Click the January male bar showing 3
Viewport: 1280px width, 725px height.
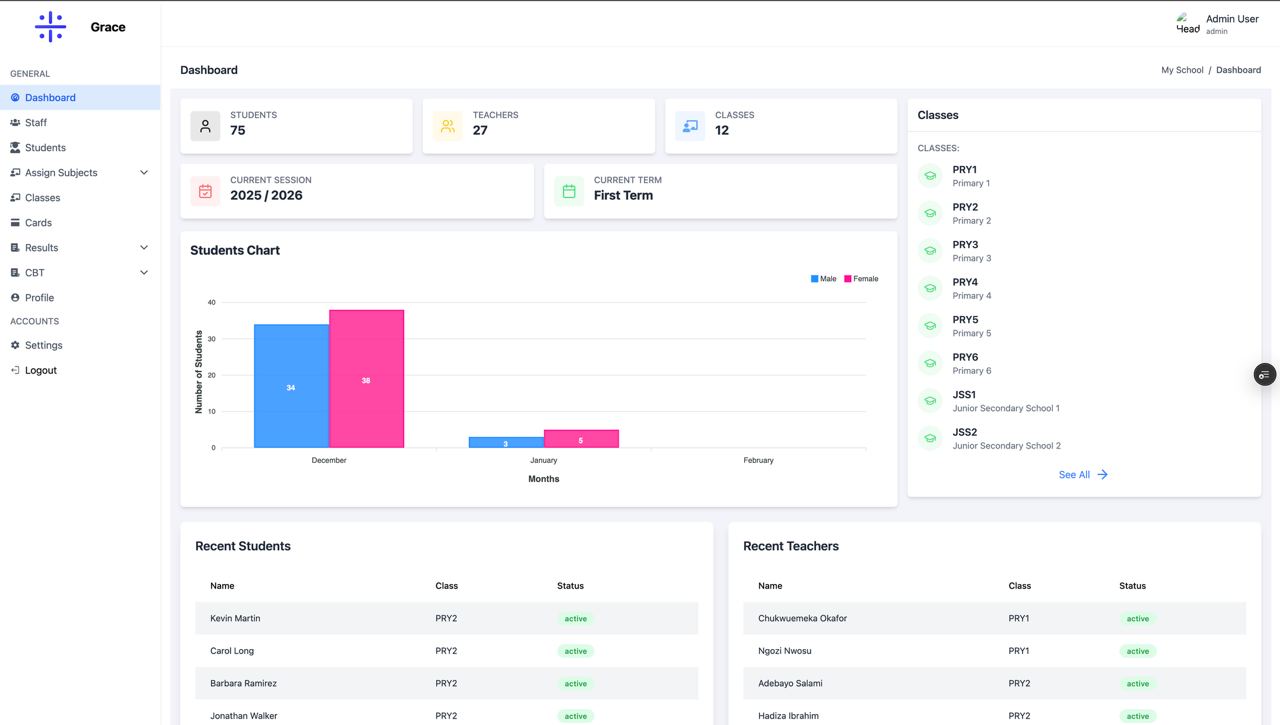click(506, 442)
